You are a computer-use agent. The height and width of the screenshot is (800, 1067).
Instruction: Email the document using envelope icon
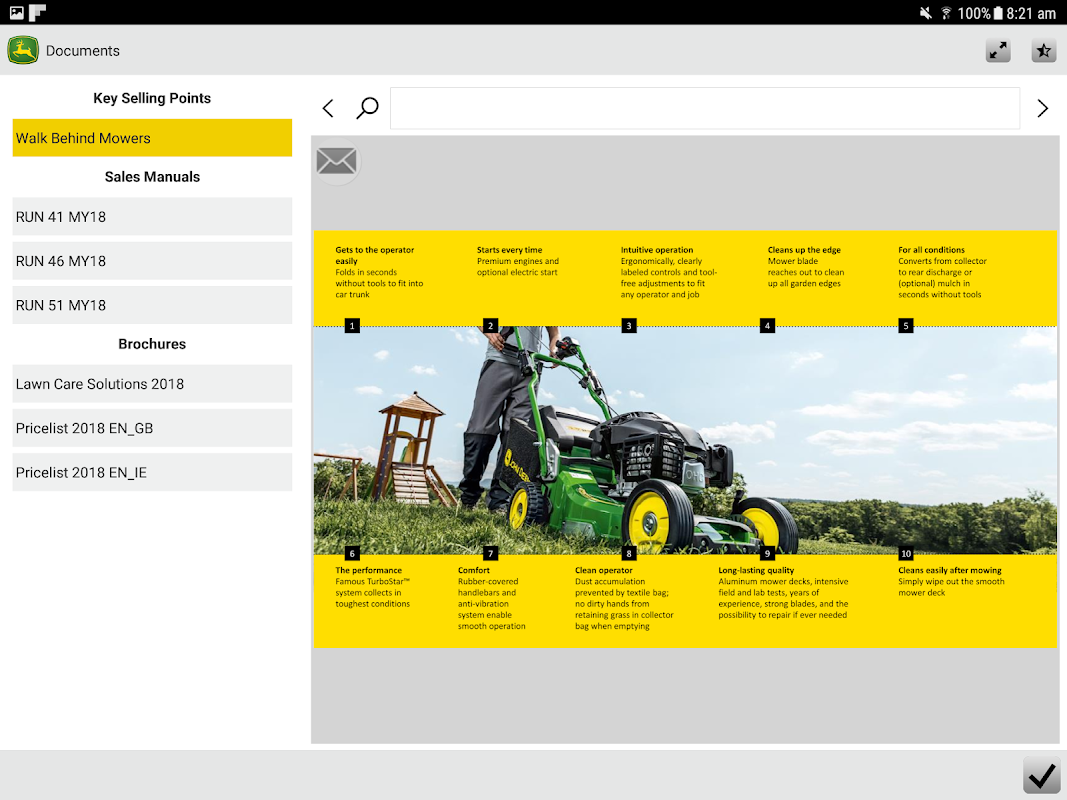(x=336, y=161)
